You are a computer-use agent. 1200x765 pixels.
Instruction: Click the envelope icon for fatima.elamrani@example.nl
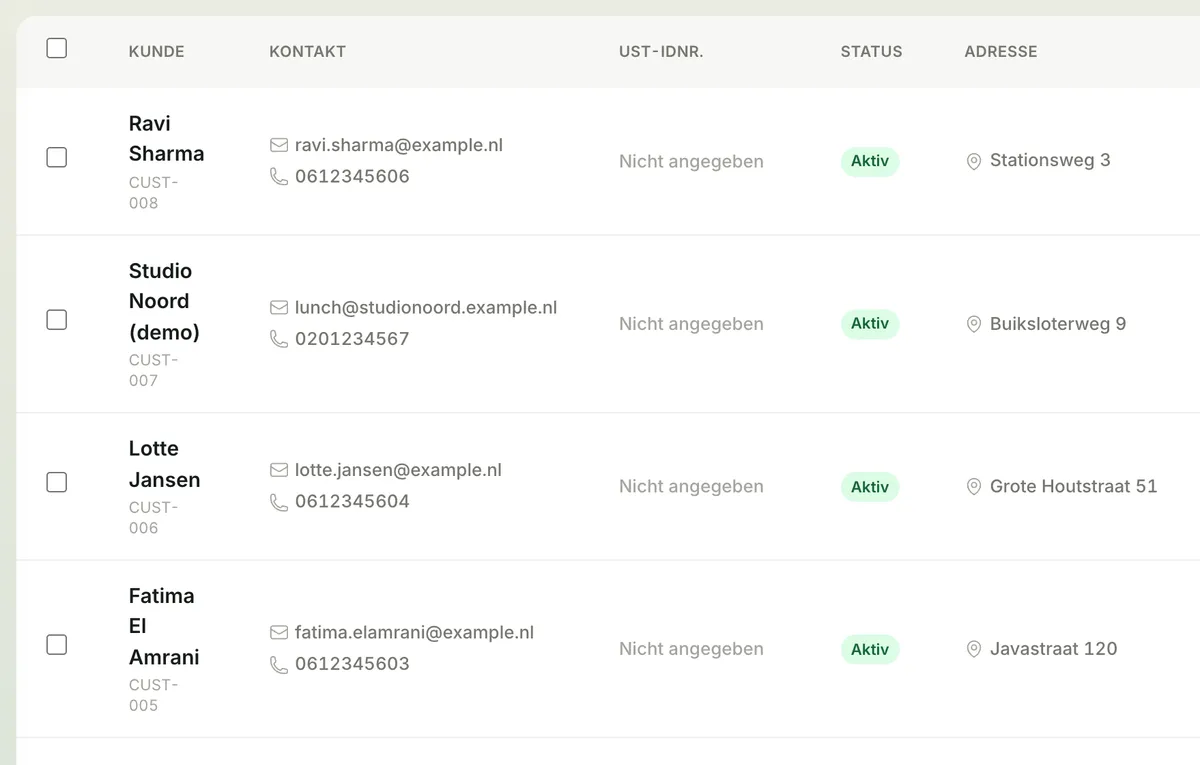tap(279, 633)
